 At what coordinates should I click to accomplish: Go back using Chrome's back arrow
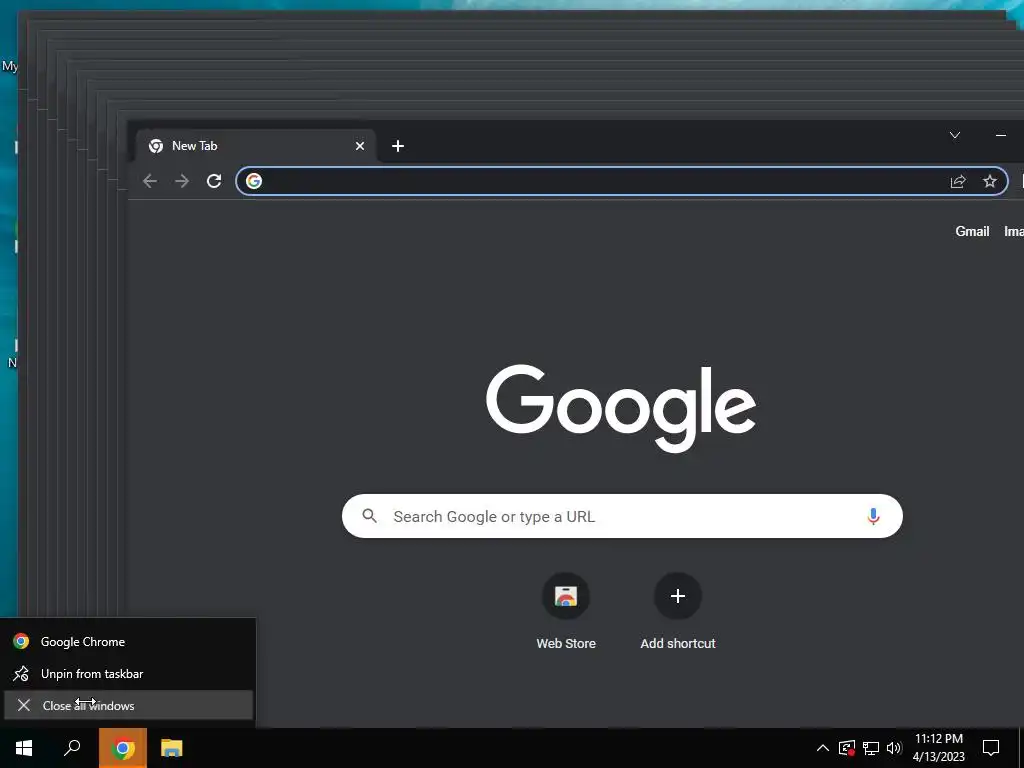point(150,181)
